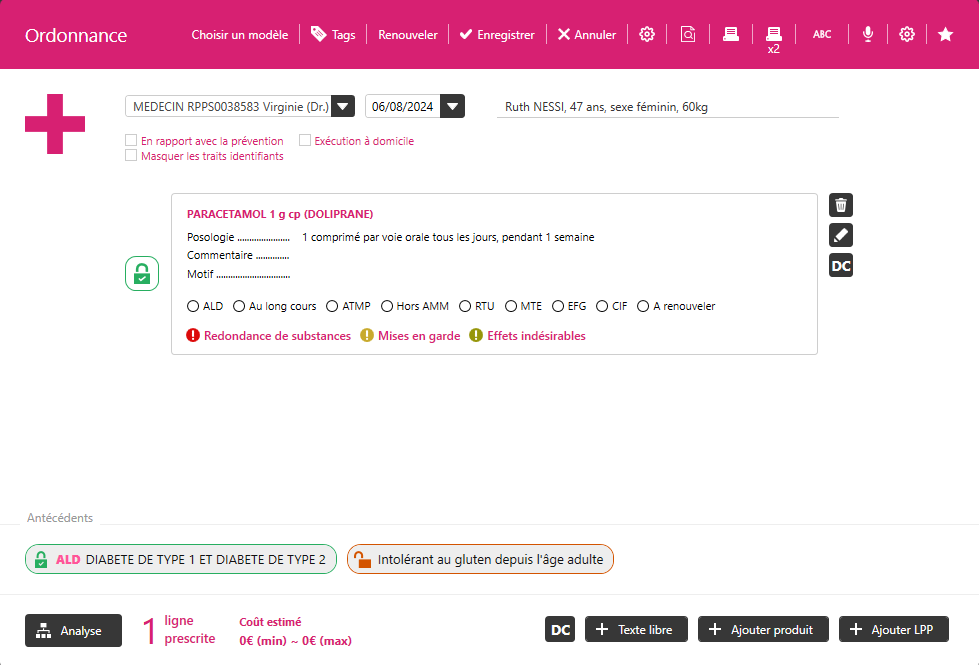979x665 pixels.
Task: Click the Analyse button
Action: pyautogui.click(x=73, y=631)
